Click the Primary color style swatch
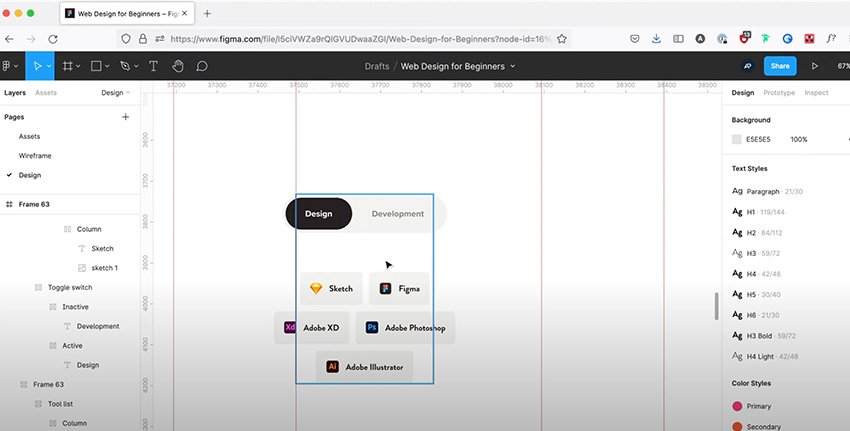The width and height of the screenshot is (850, 431). point(737,406)
